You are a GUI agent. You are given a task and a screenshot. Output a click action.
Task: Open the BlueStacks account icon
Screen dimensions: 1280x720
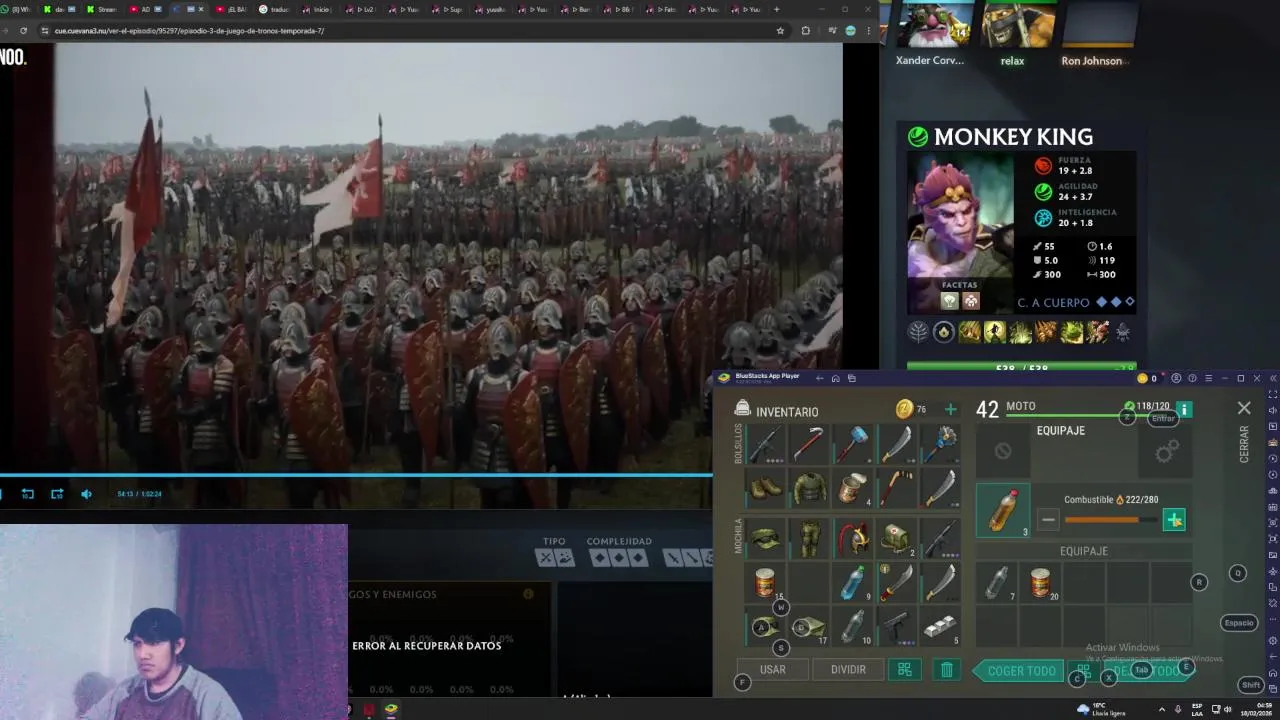pyautogui.click(x=1176, y=378)
